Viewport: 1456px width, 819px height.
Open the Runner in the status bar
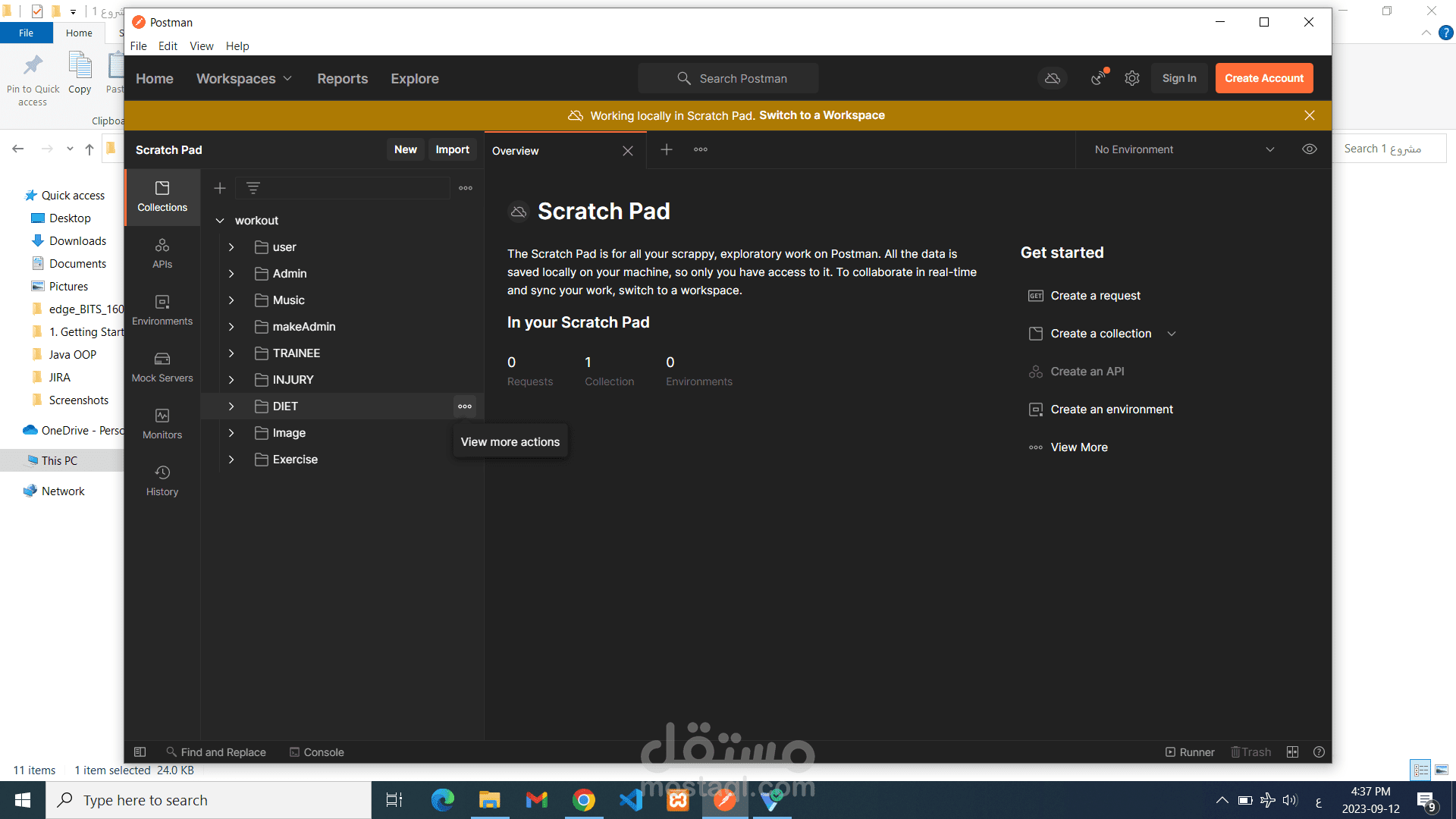[1190, 752]
